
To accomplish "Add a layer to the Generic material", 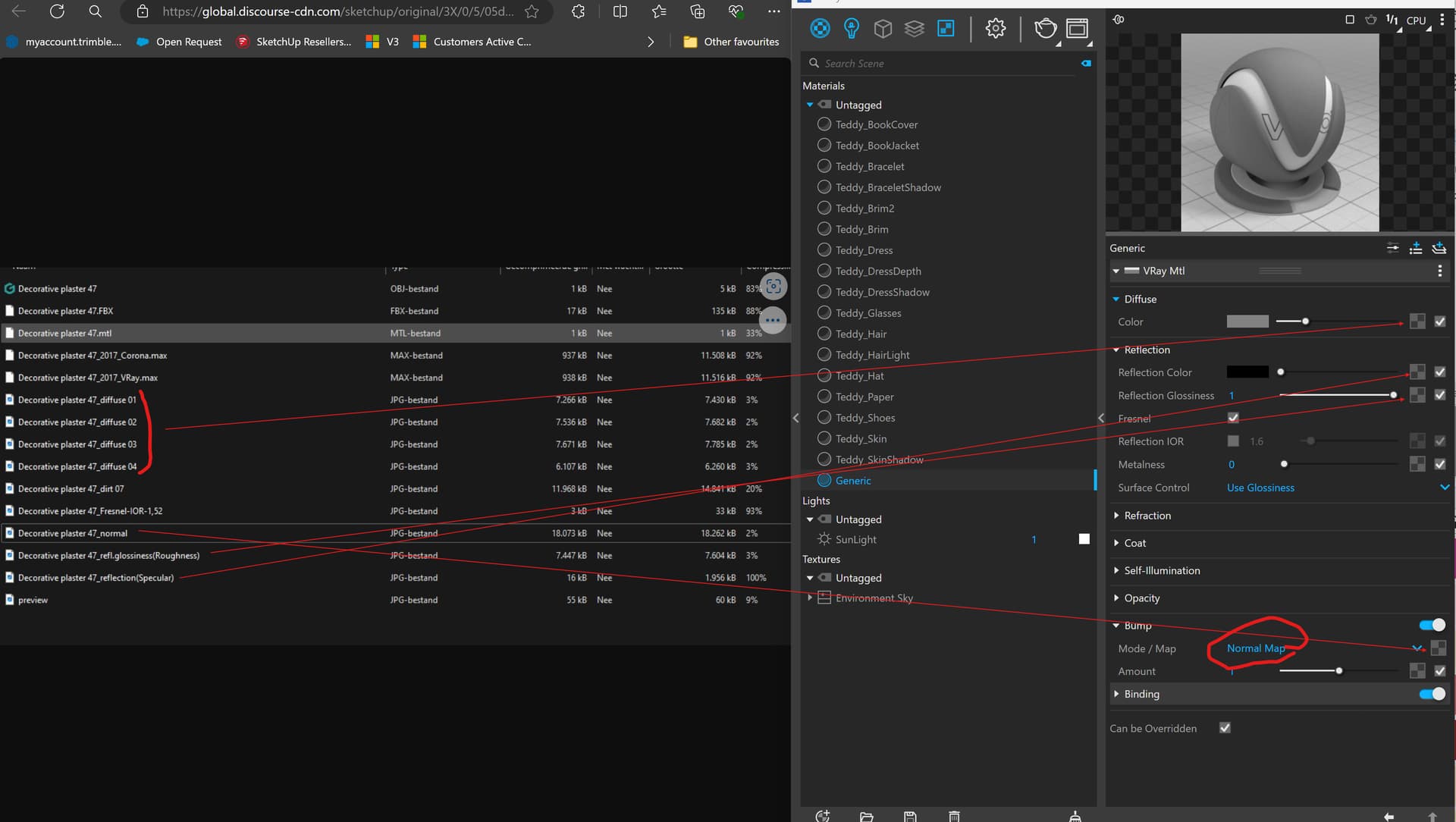I will tap(1439, 248).
